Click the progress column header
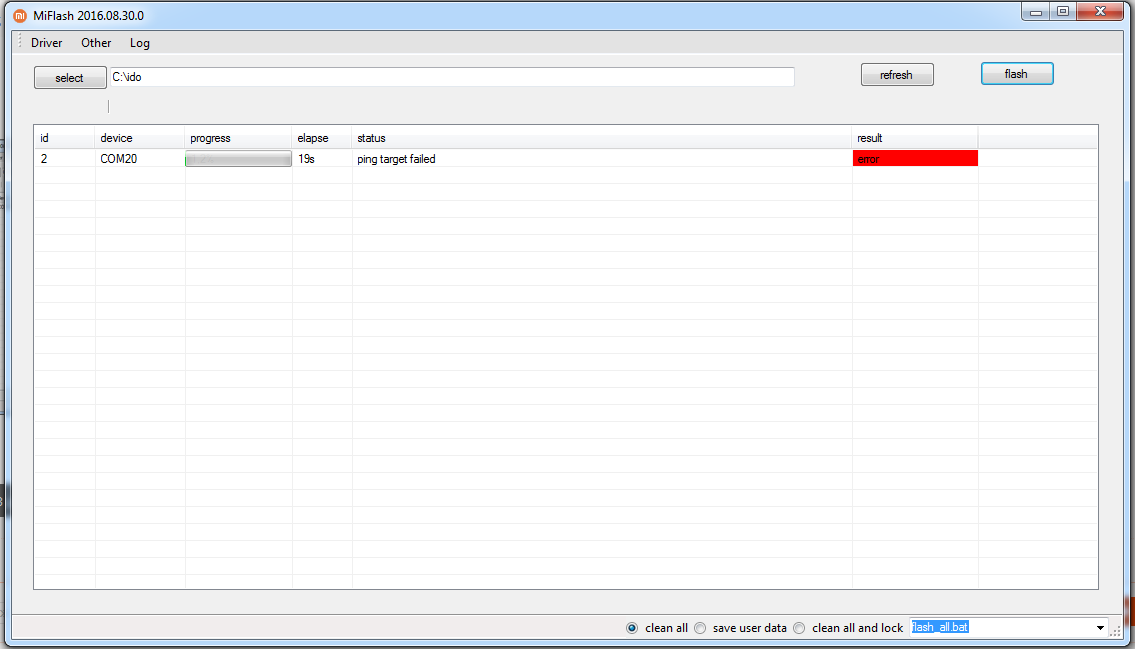Screen dimensions: 1135x649 [238, 138]
